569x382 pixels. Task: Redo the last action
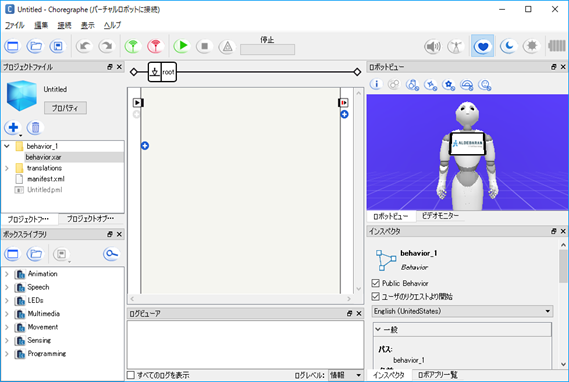(107, 46)
